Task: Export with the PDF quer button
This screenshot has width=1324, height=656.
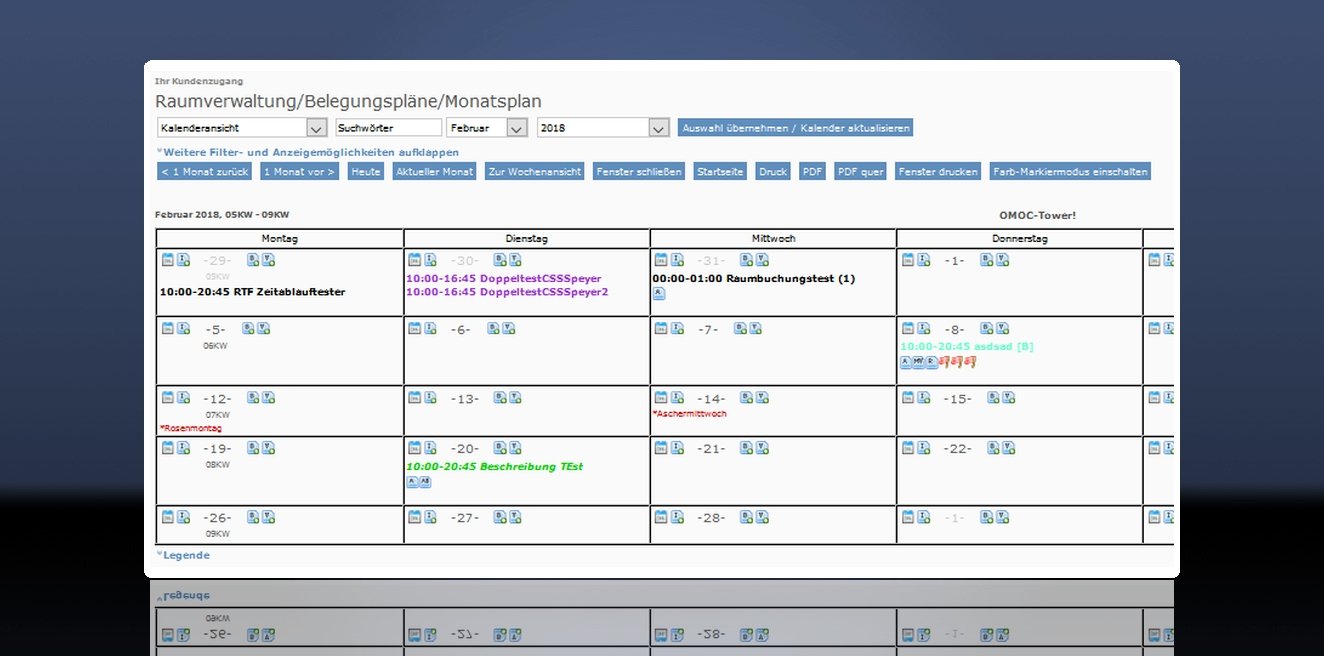Action: point(861,172)
